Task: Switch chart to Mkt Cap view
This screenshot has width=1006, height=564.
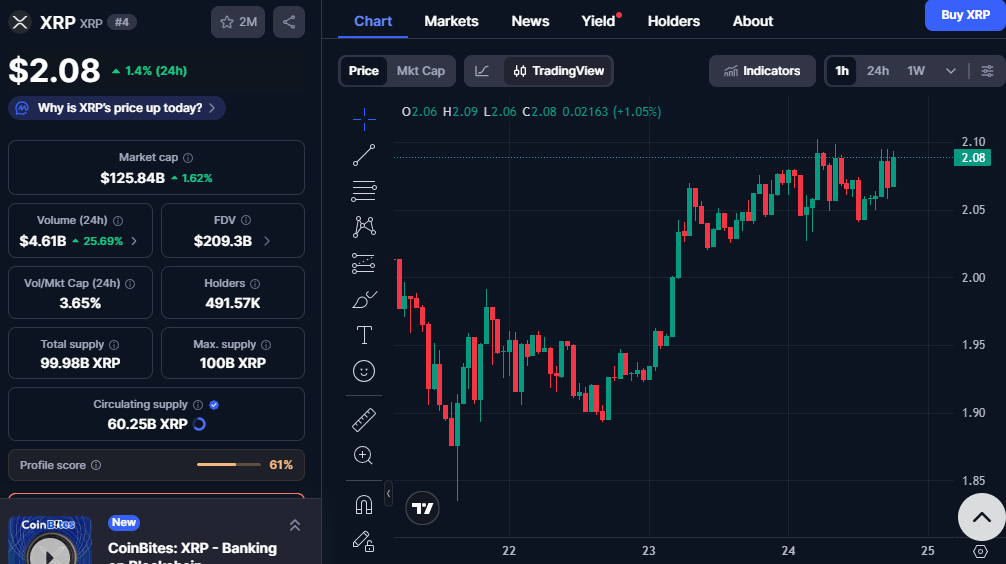Action: [x=421, y=71]
